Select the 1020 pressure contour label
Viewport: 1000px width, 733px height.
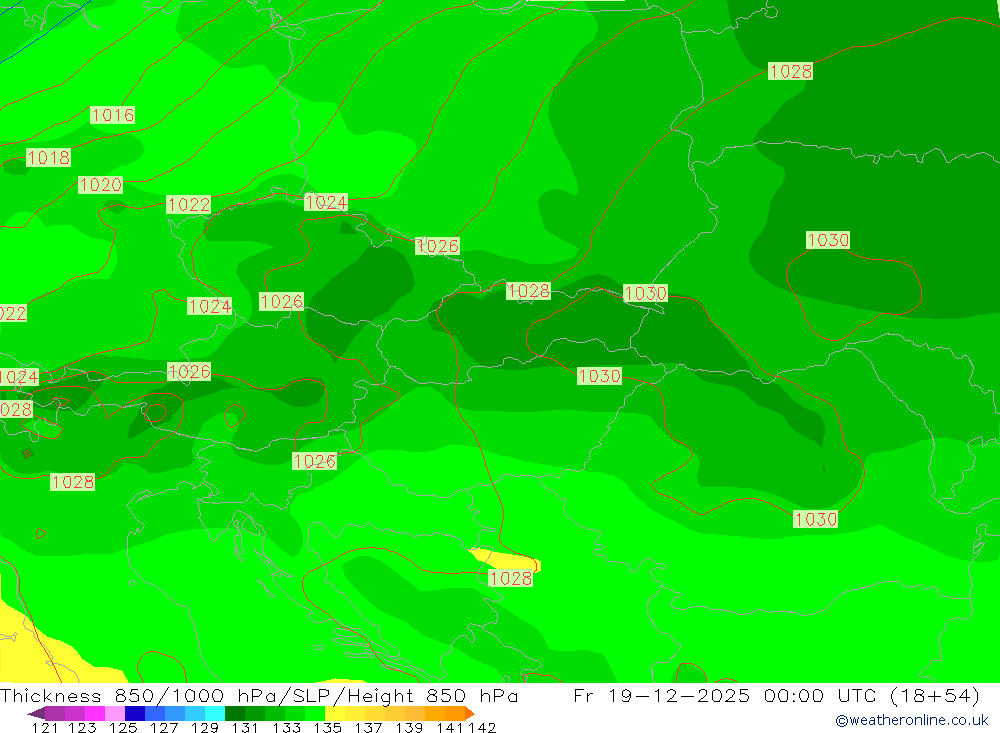coord(100,185)
